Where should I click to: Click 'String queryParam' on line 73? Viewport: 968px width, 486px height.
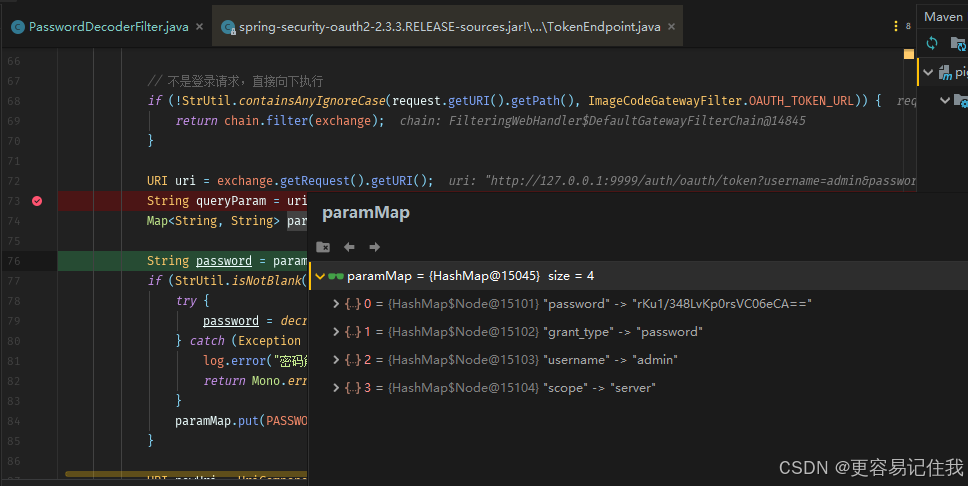click(206, 201)
